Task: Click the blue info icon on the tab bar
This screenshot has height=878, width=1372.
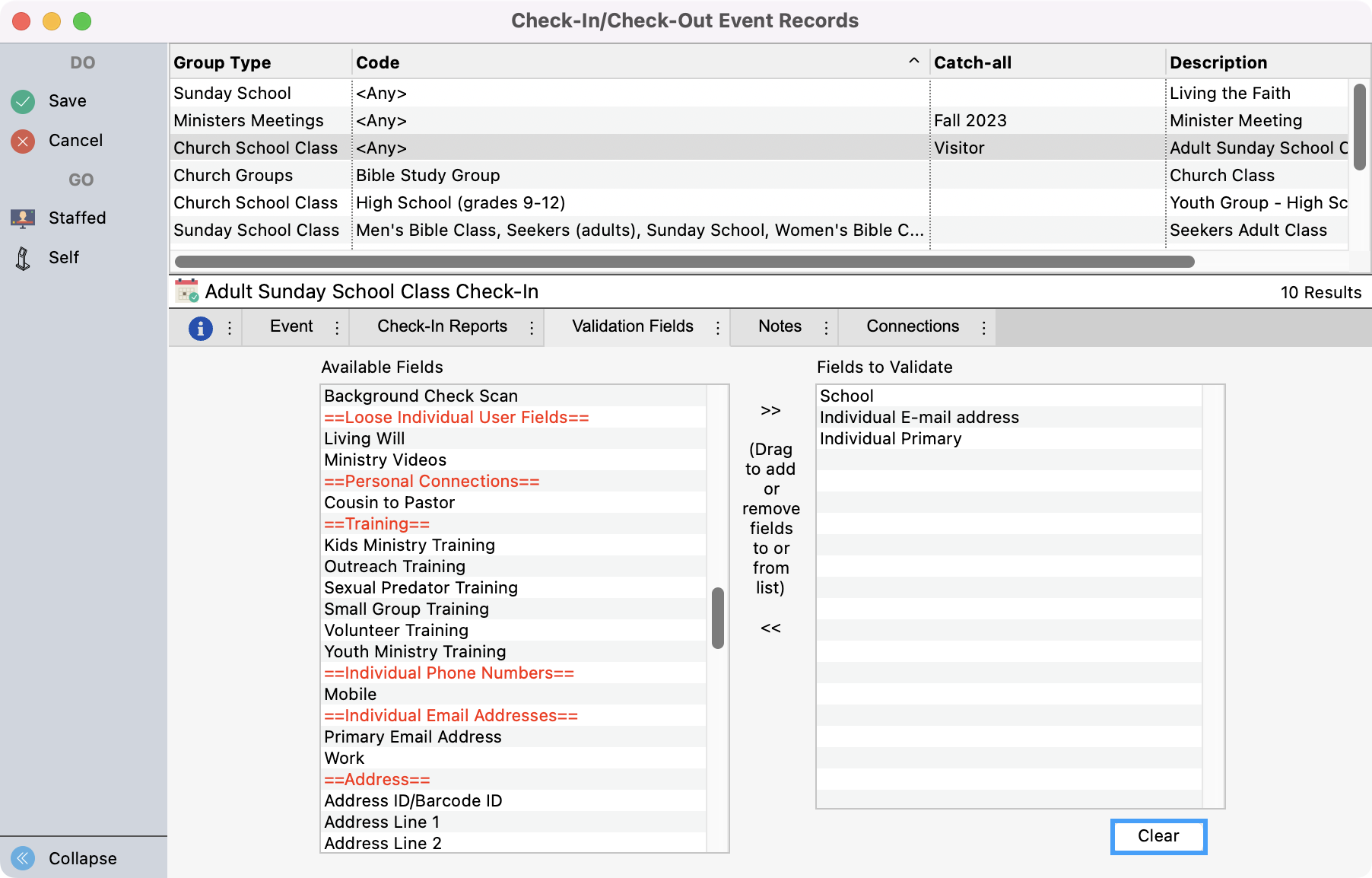Action: point(200,327)
